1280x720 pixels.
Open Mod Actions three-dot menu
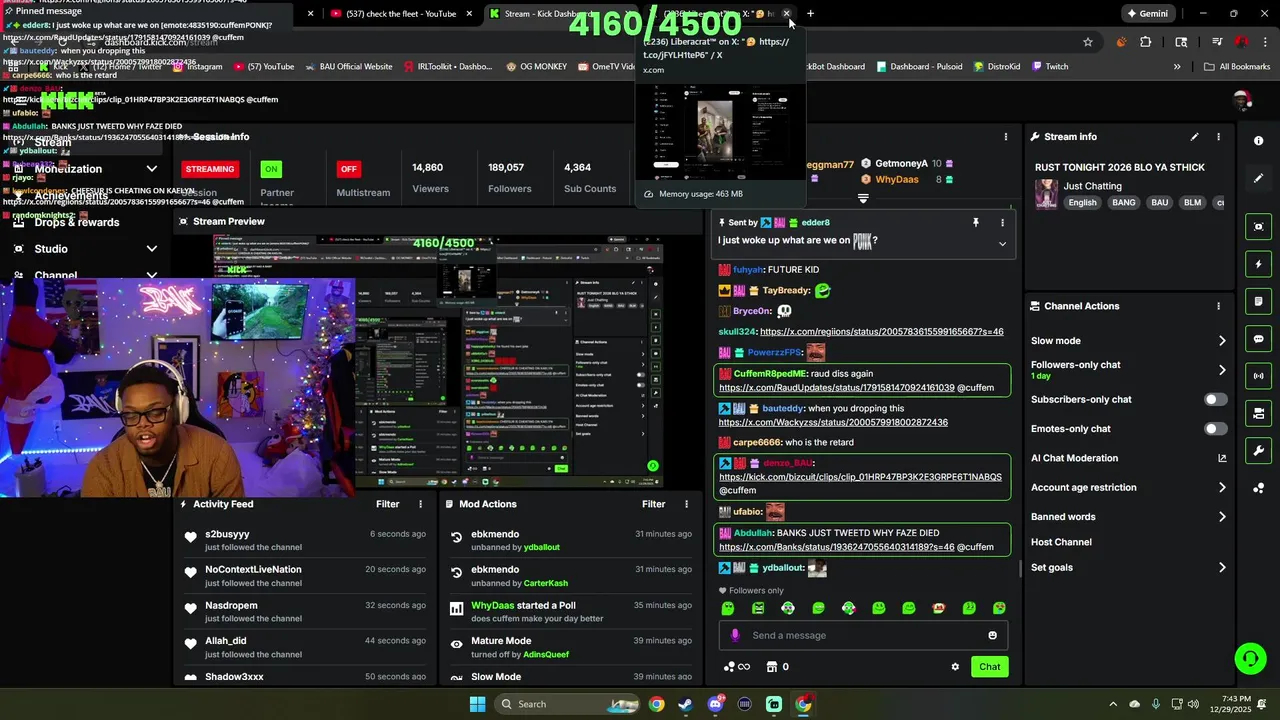686,504
